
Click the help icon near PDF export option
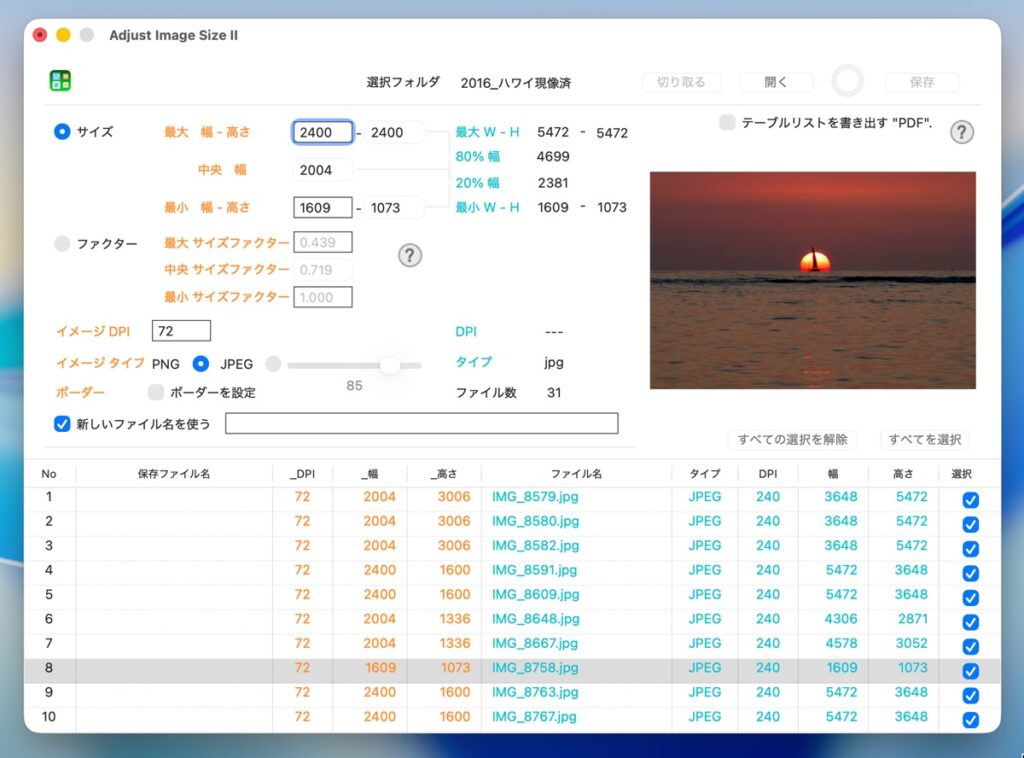pyautogui.click(x=961, y=132)
